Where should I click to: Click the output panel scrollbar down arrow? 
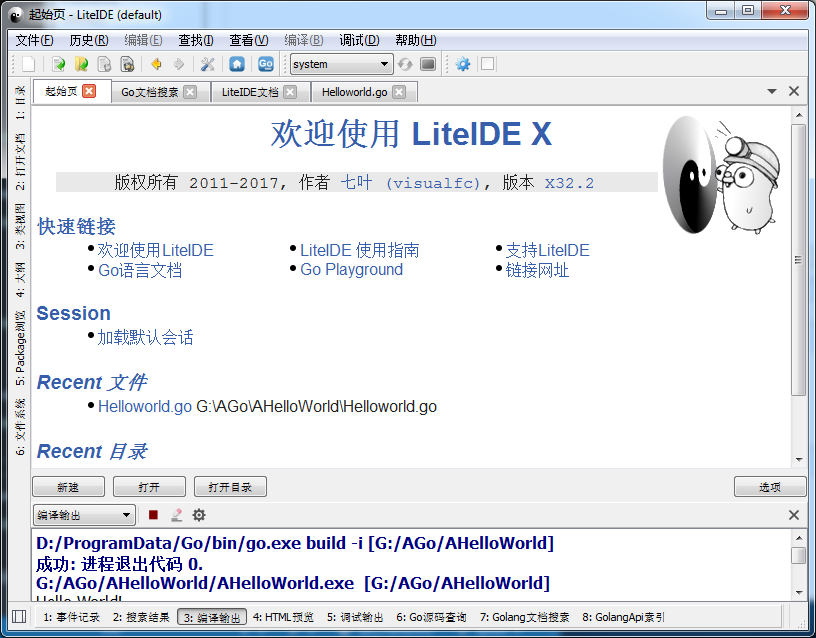[799, 592]
